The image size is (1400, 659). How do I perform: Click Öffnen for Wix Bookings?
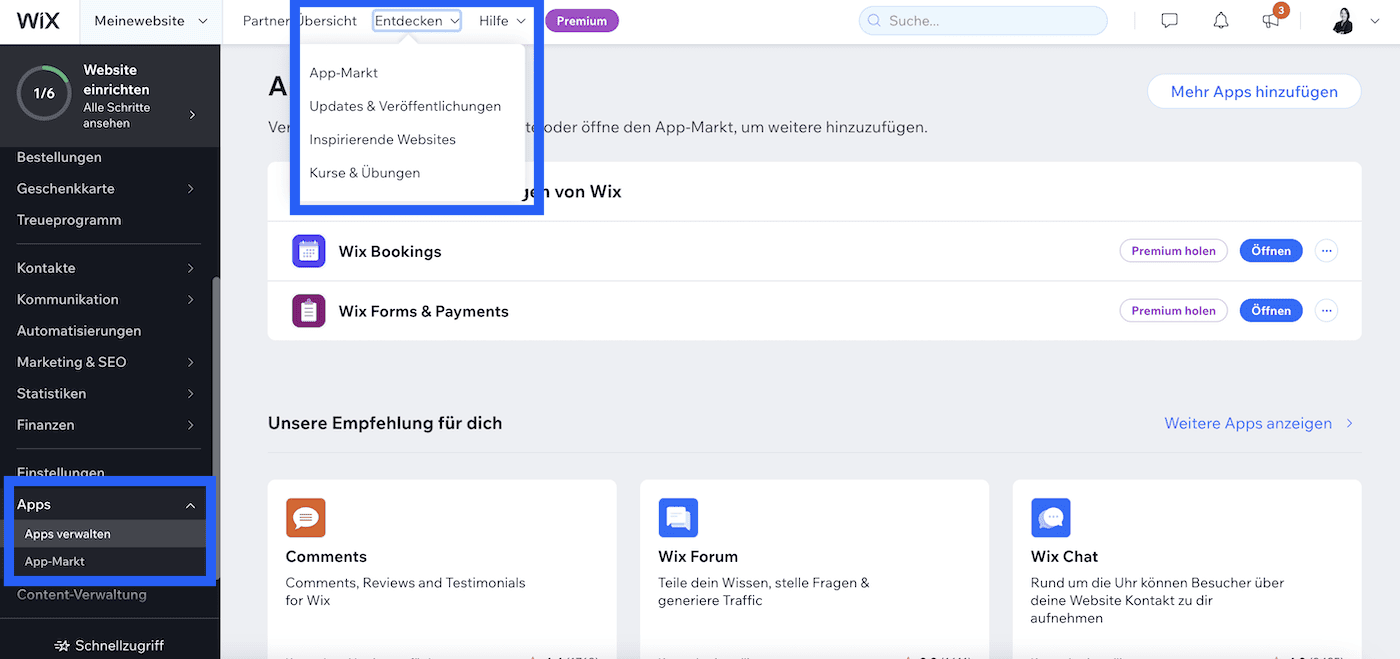tap(1271, 251)
